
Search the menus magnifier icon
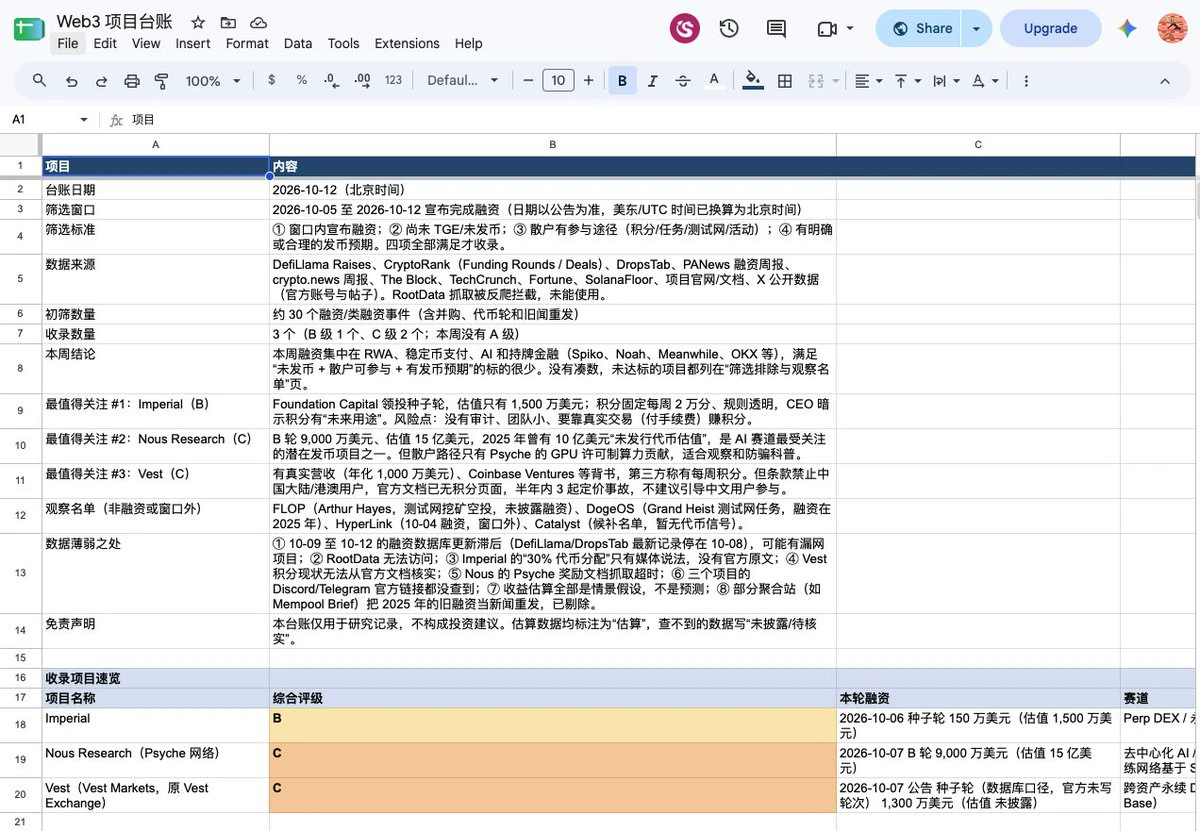[39, 80]
